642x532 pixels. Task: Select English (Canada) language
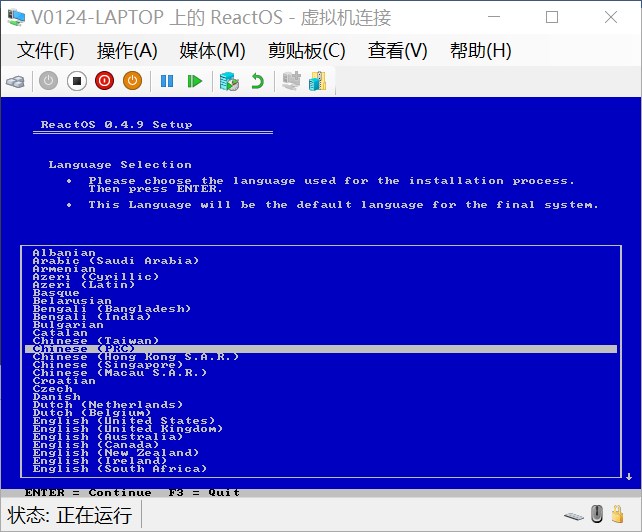pos(96,445)
